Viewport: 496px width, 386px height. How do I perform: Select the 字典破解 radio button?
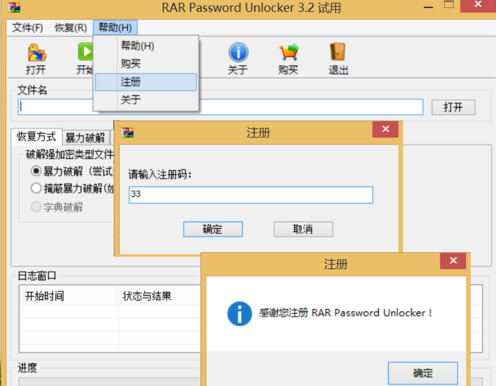coord(36,207)
